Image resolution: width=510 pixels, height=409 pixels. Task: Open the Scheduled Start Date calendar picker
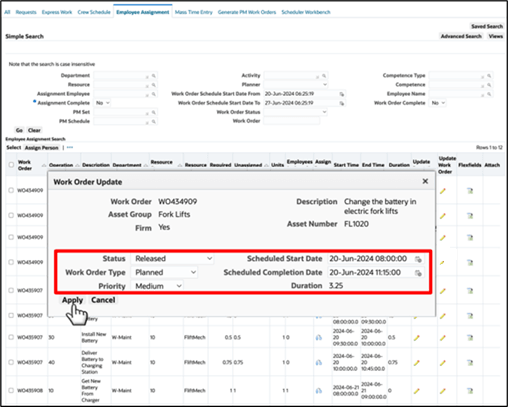pos(418,260)
